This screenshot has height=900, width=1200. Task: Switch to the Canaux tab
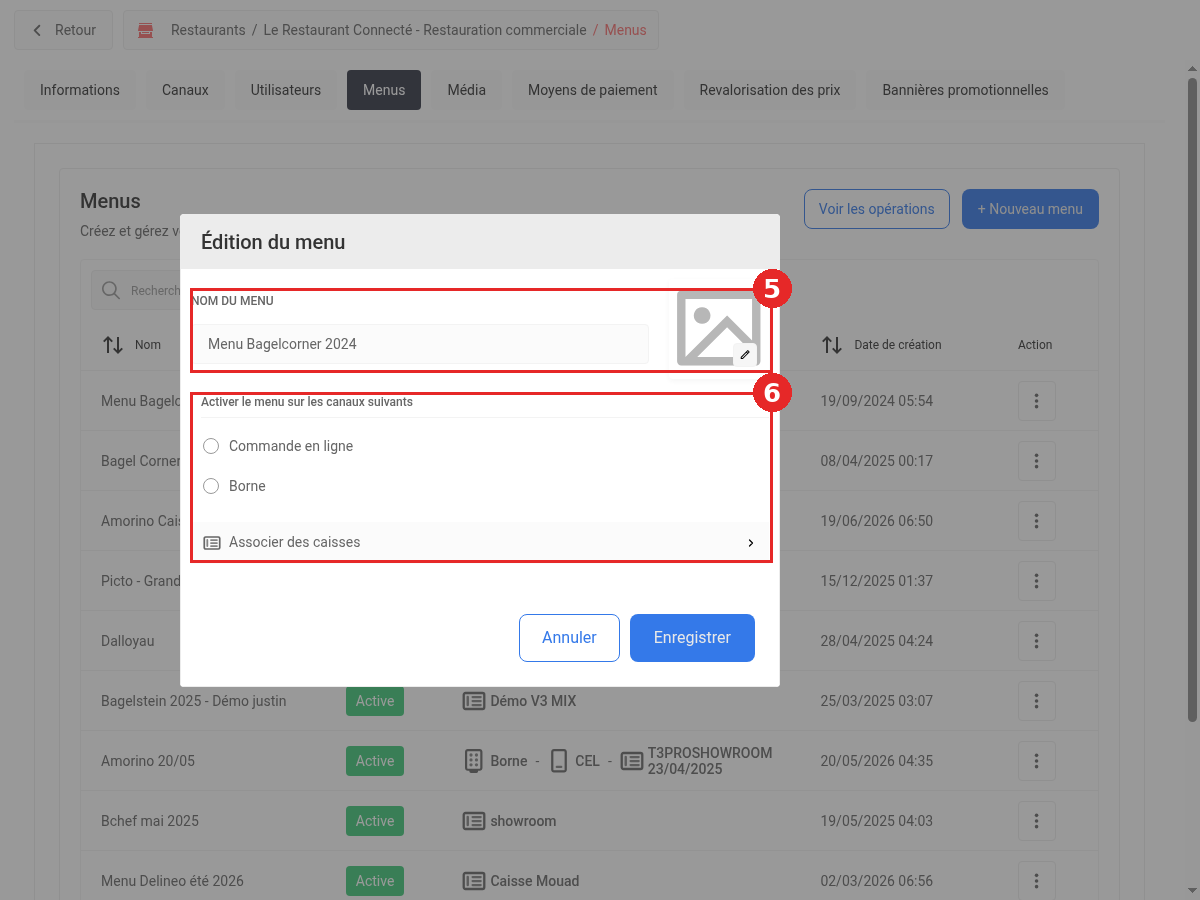(185, 90)
